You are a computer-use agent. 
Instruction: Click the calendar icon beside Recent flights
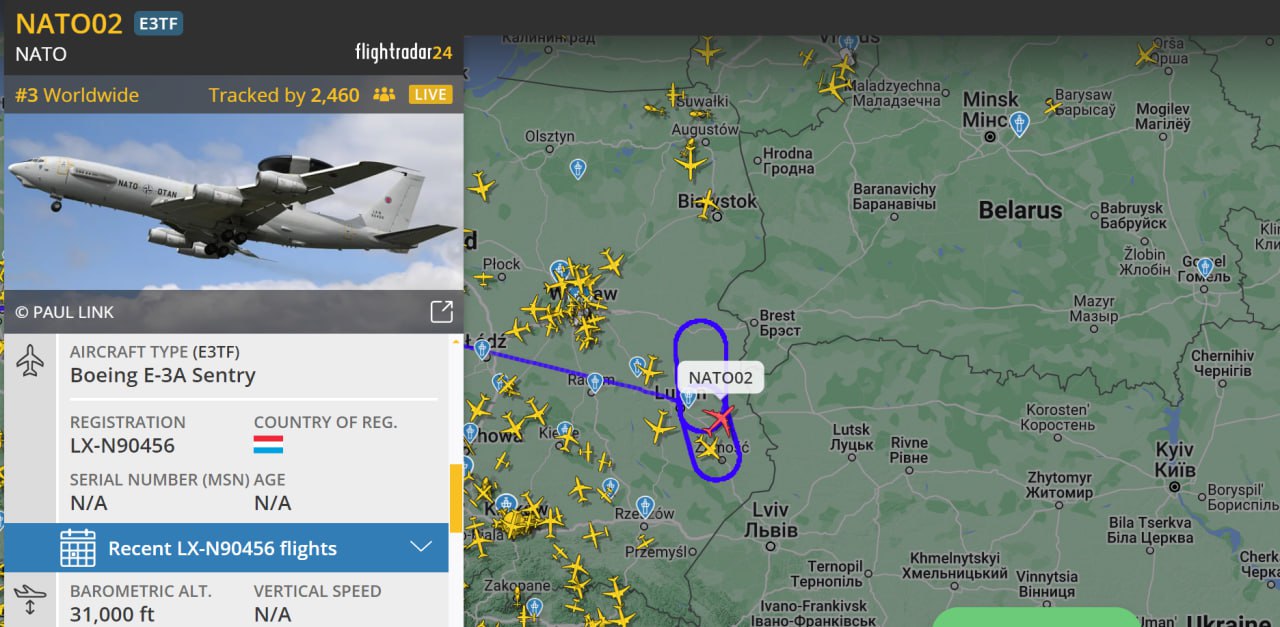pos(78,548)
